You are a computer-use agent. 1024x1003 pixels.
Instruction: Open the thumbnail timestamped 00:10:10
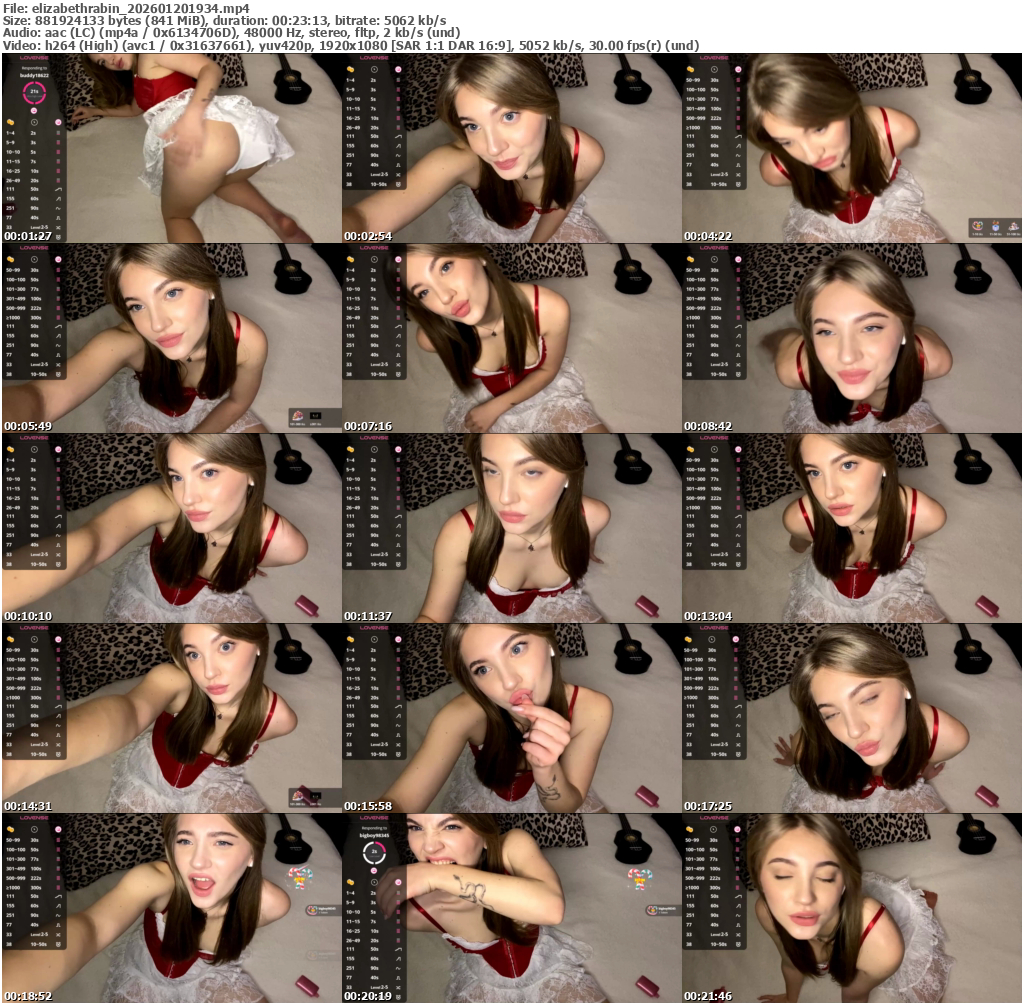[171, 528]
